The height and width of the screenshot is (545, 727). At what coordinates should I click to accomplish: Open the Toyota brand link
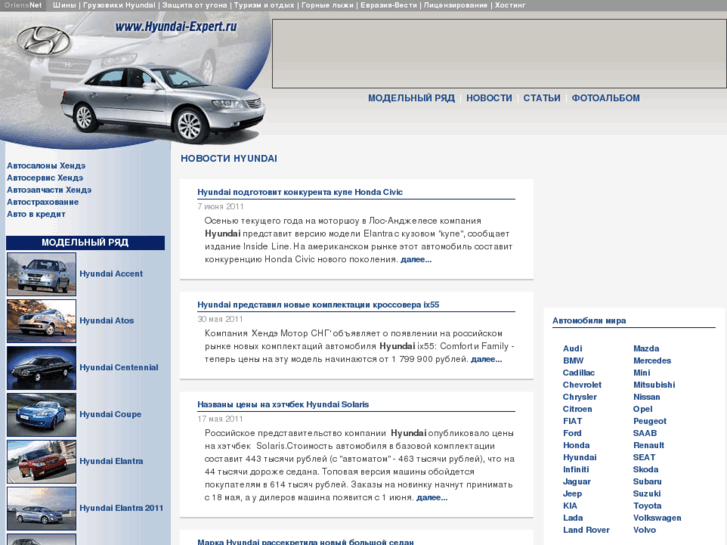647,506
